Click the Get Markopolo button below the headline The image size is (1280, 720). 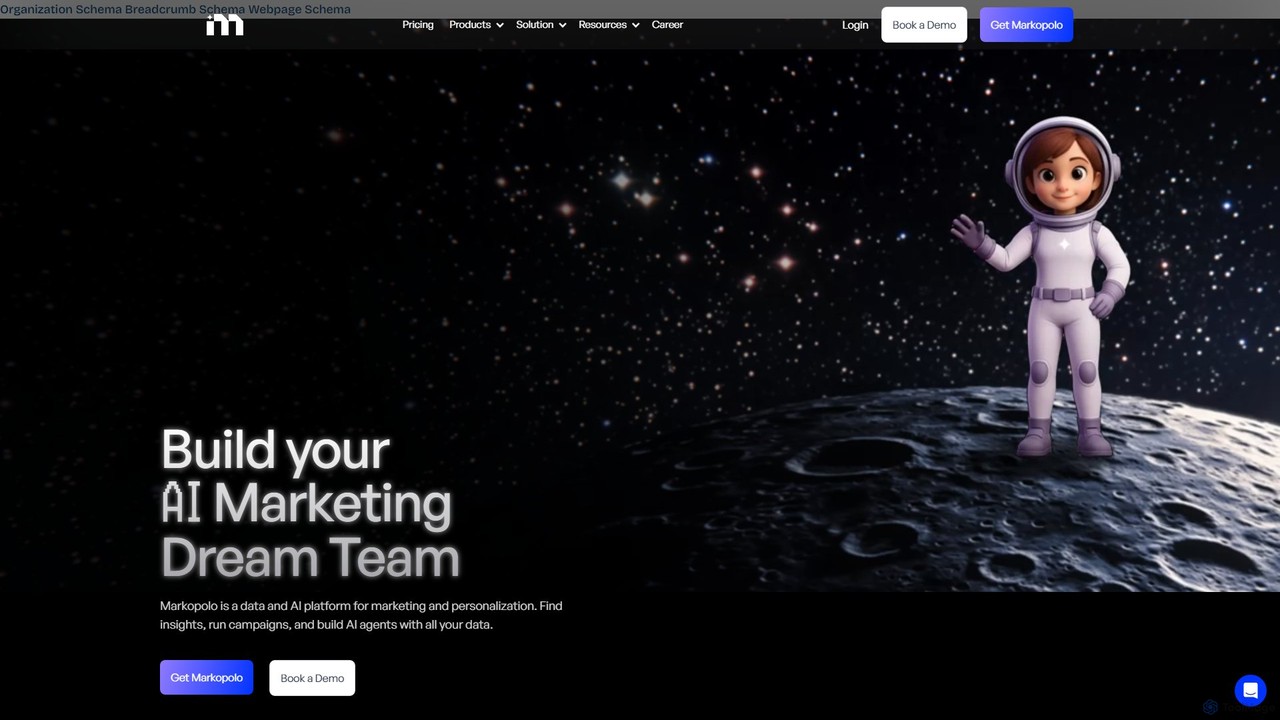pyautogui.click(x=207, y=678)
